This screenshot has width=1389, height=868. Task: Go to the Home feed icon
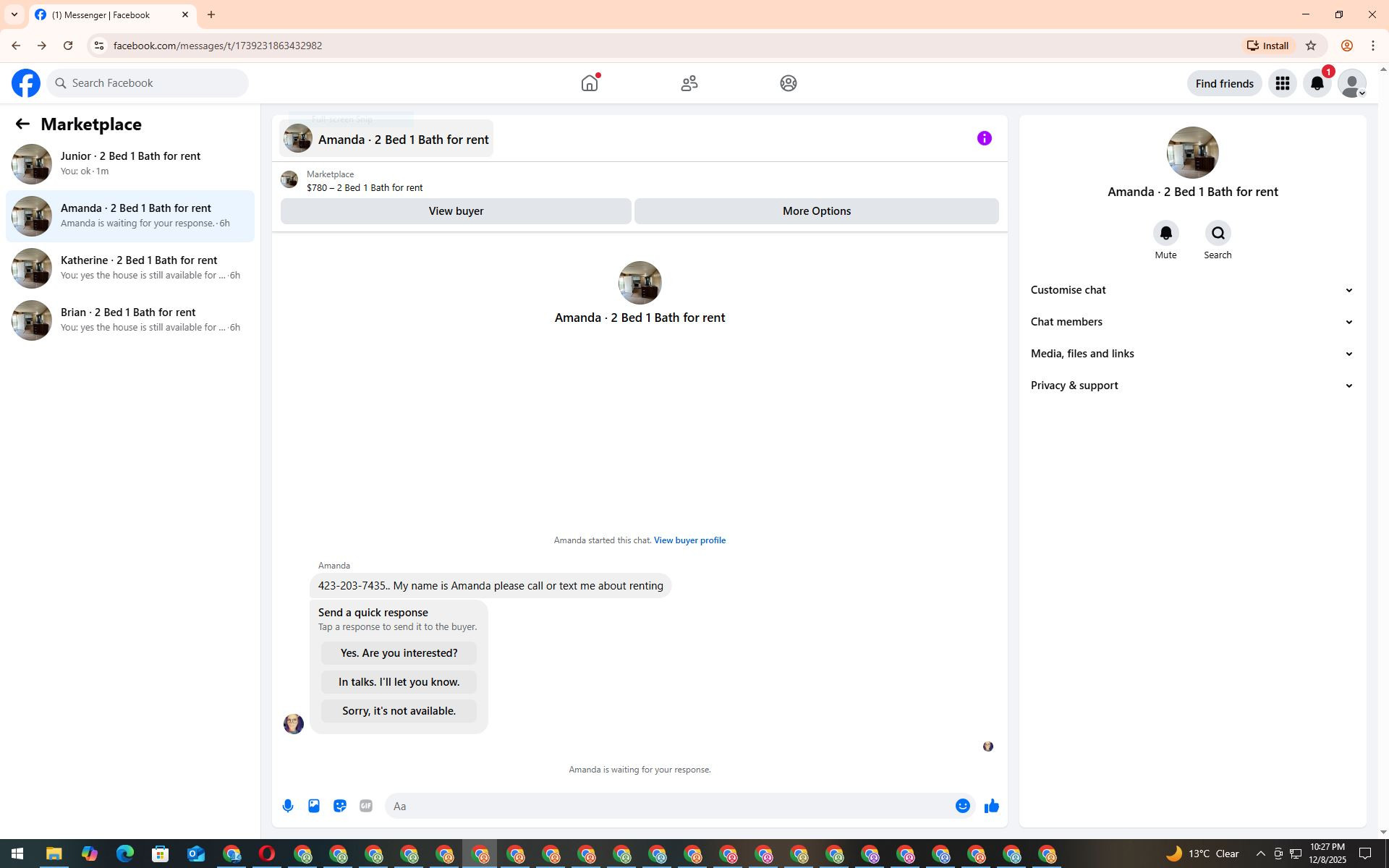[590, 83]
